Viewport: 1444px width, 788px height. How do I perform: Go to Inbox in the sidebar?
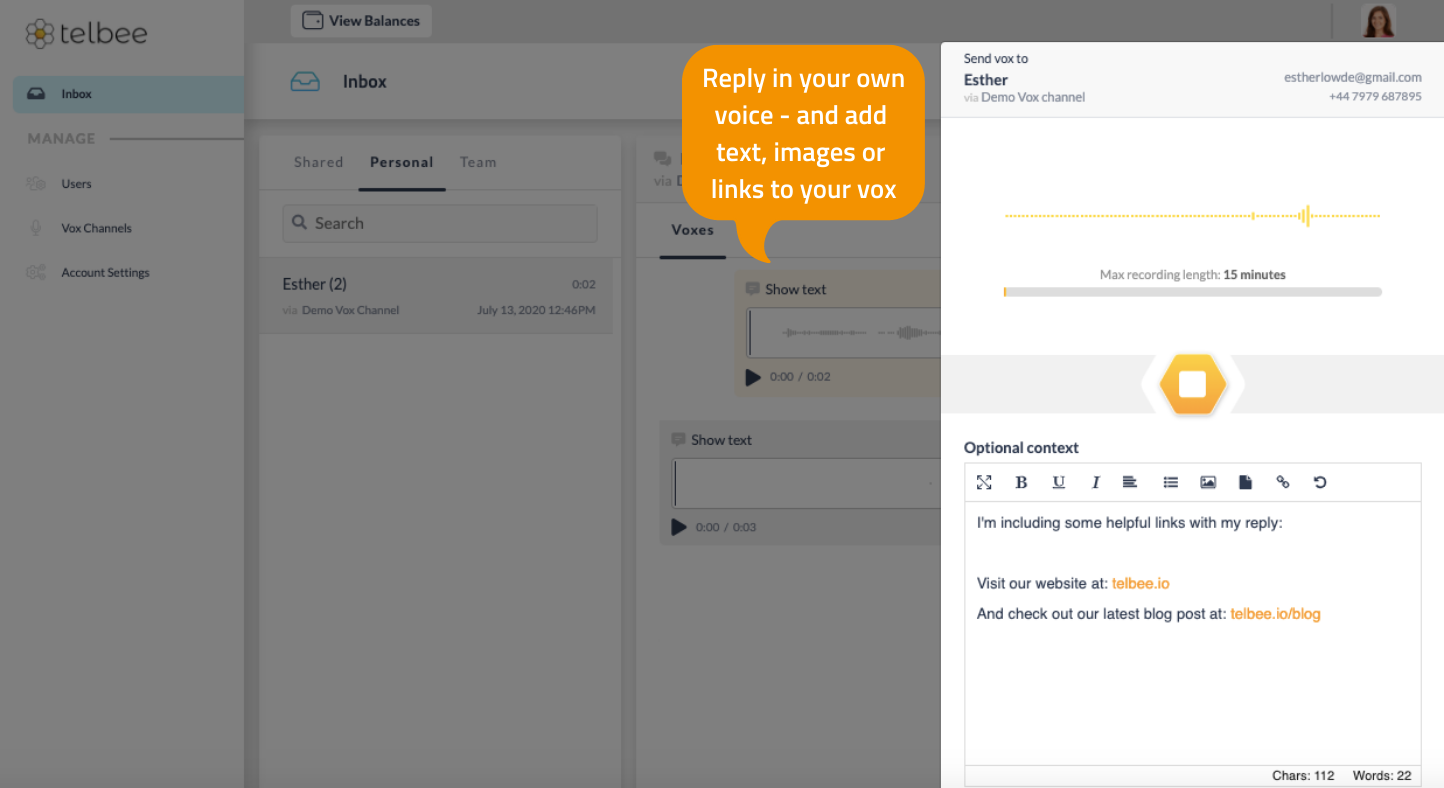pyautogui.click(x=128, y=94)
